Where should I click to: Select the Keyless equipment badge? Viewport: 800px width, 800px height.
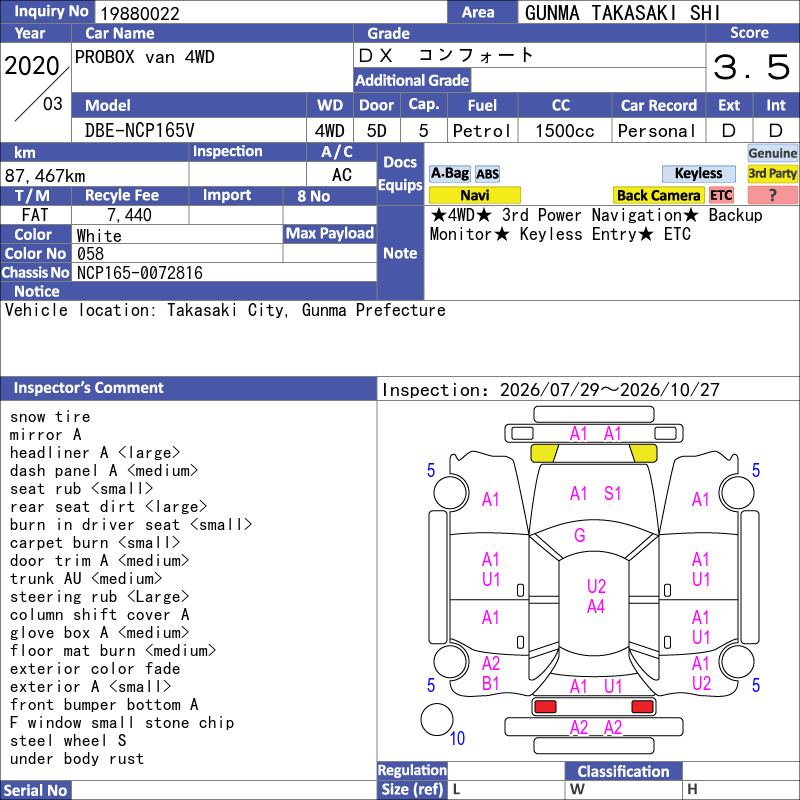click(698, 173)
